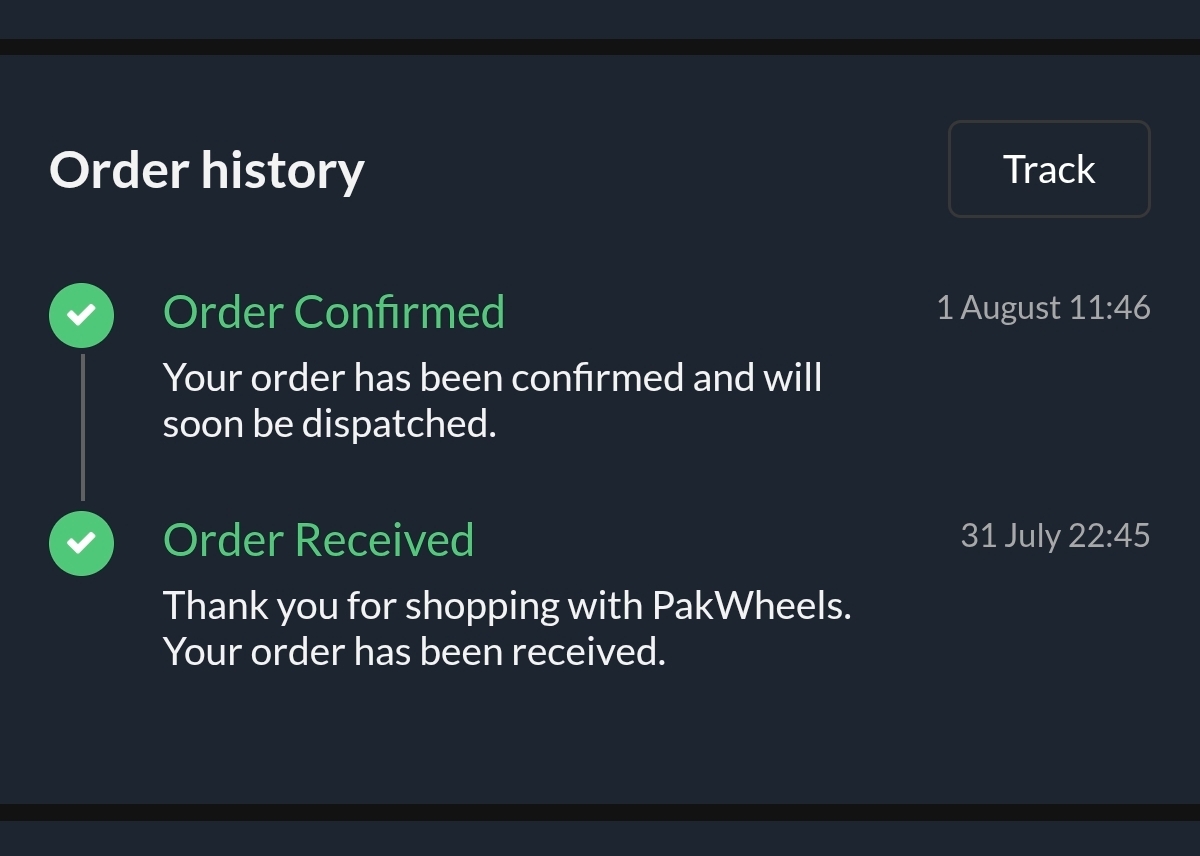The height and width of the screenshot is (856, 1200).
Task: Click the timeline line connecting both checkmarks
Action: 82,427
